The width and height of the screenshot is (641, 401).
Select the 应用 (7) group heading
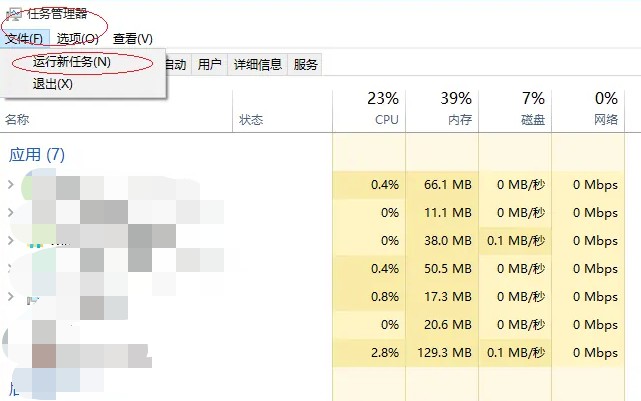[x=37, y=155]
